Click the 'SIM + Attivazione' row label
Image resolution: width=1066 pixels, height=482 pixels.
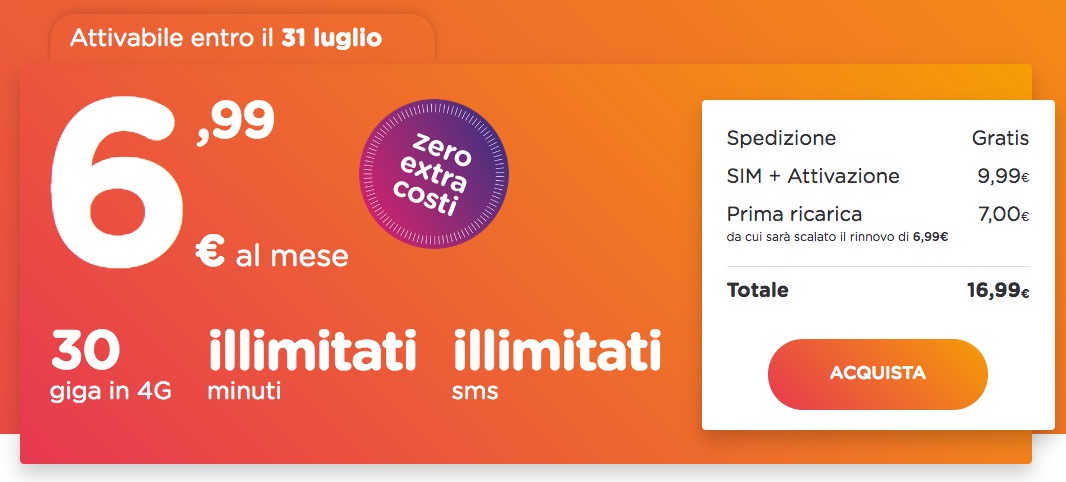813,176
